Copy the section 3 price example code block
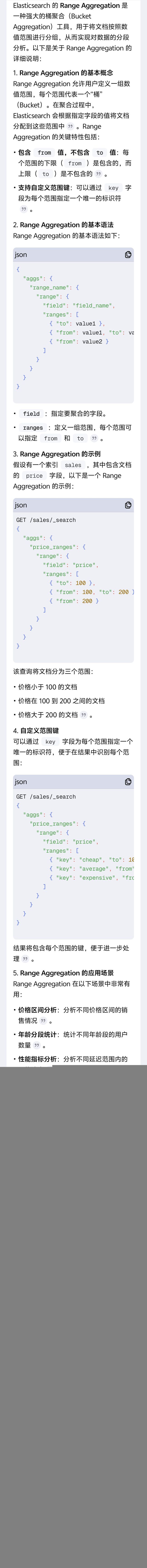Screen dimensions: 147x1568 [x=128, y=505]
